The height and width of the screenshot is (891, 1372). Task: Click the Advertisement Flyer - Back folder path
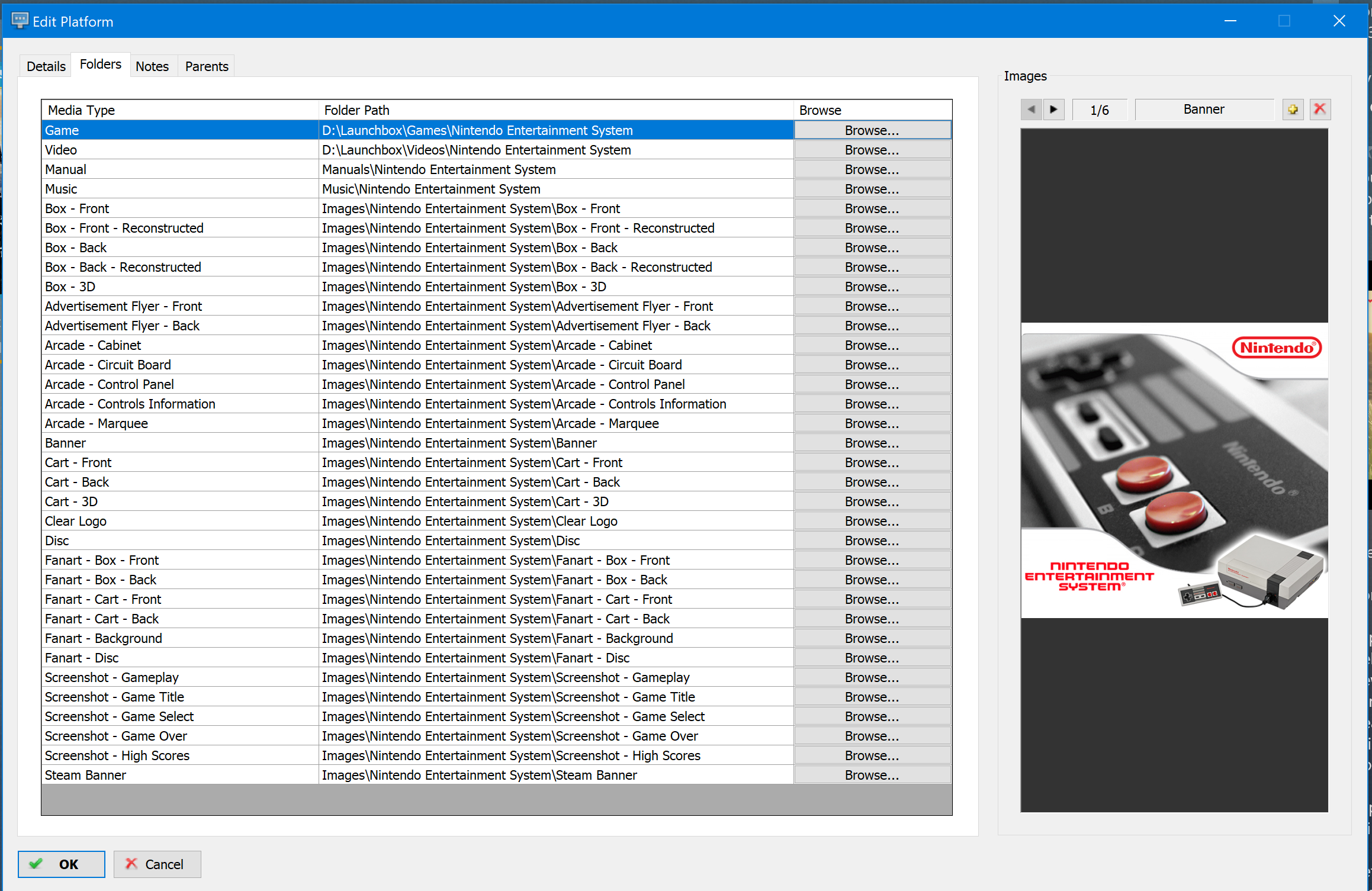click(x=556, y=326)
